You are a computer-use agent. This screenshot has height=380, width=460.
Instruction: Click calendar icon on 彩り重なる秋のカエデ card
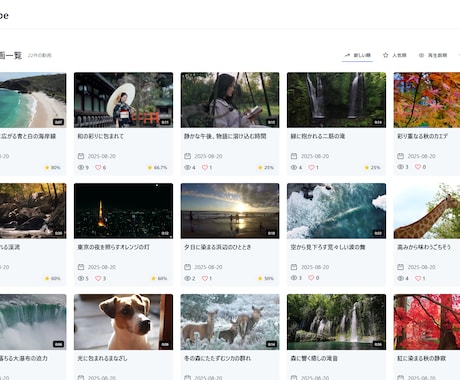click(x=401, y=156)
